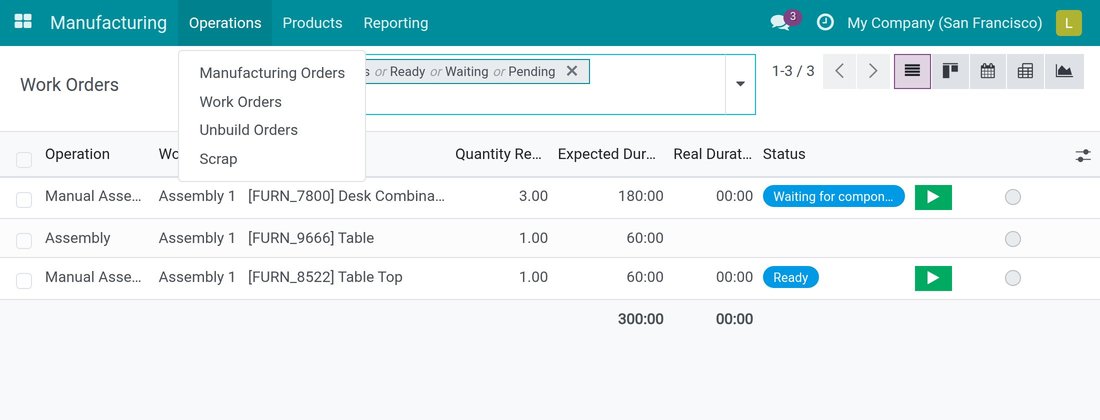
Task: Click the FURN_9666 Table row status circle
Action: [x=1012, y=239]
